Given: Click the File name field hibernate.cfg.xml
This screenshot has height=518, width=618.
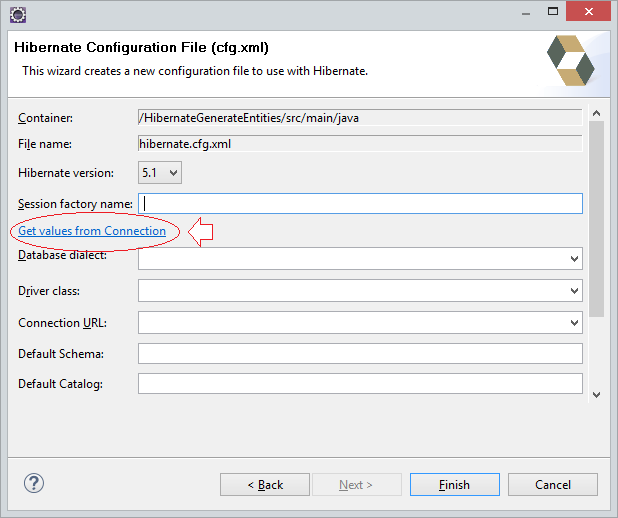Looking at the screenshot, I should point(360,143).
